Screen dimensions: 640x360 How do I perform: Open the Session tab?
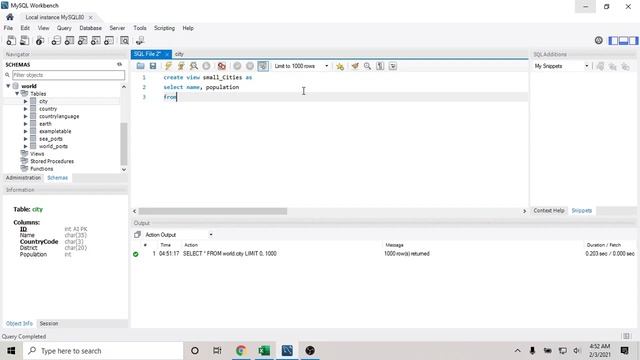click(49, 323)
